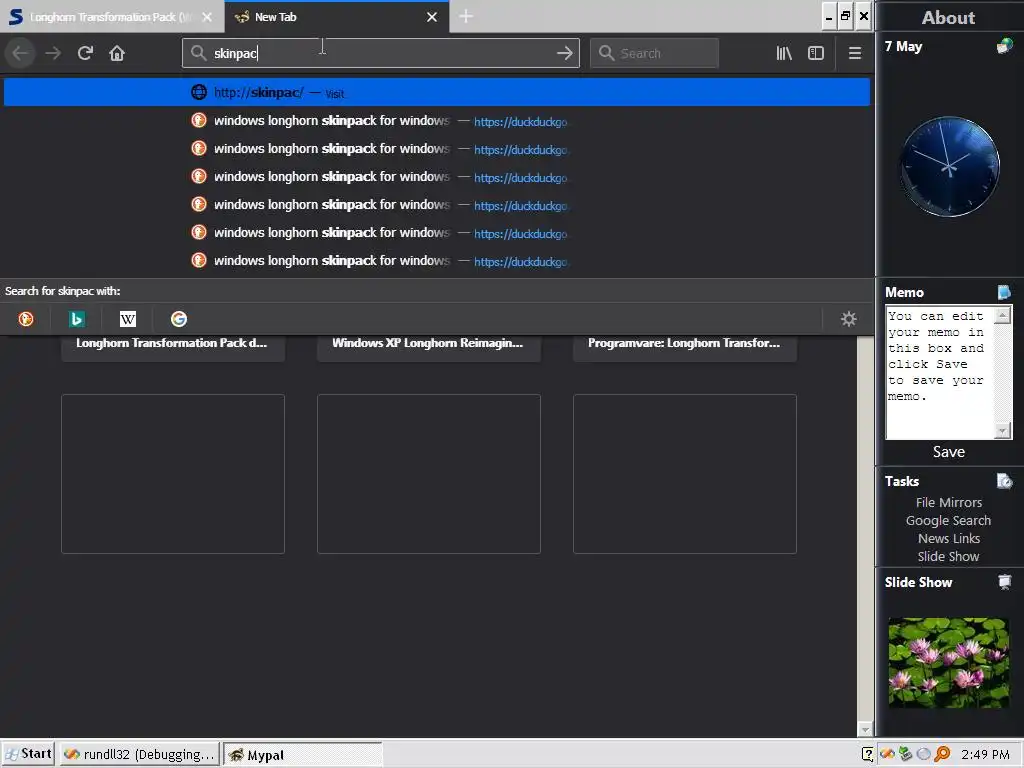Switch to rundll32 (Debugging) taskbar item
The width and height of the screenshot is (1024, 768).
pos(140,754)
